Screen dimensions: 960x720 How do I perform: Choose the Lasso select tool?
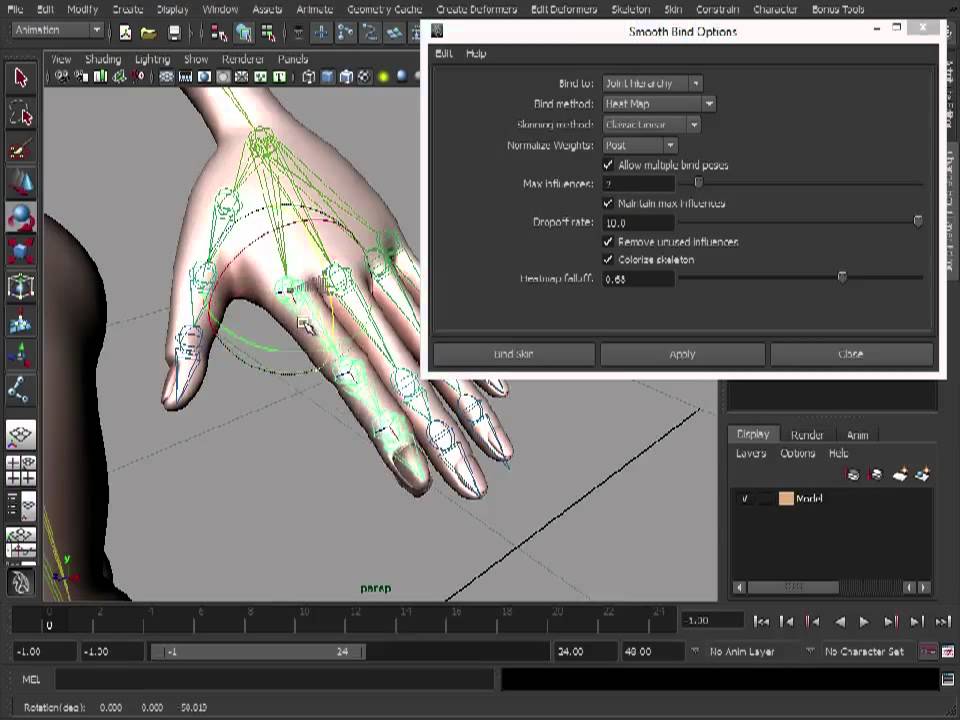[x=21, y=113]
